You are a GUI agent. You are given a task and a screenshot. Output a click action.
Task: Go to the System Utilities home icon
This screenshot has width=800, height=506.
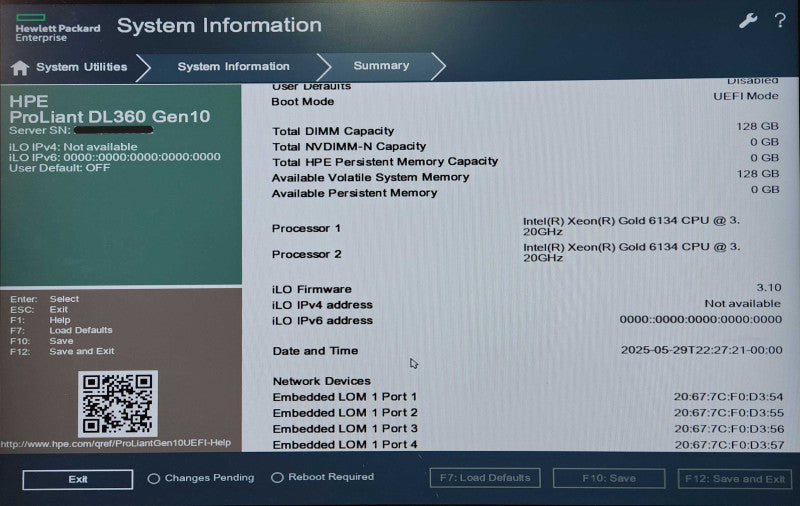click(20, 68)
